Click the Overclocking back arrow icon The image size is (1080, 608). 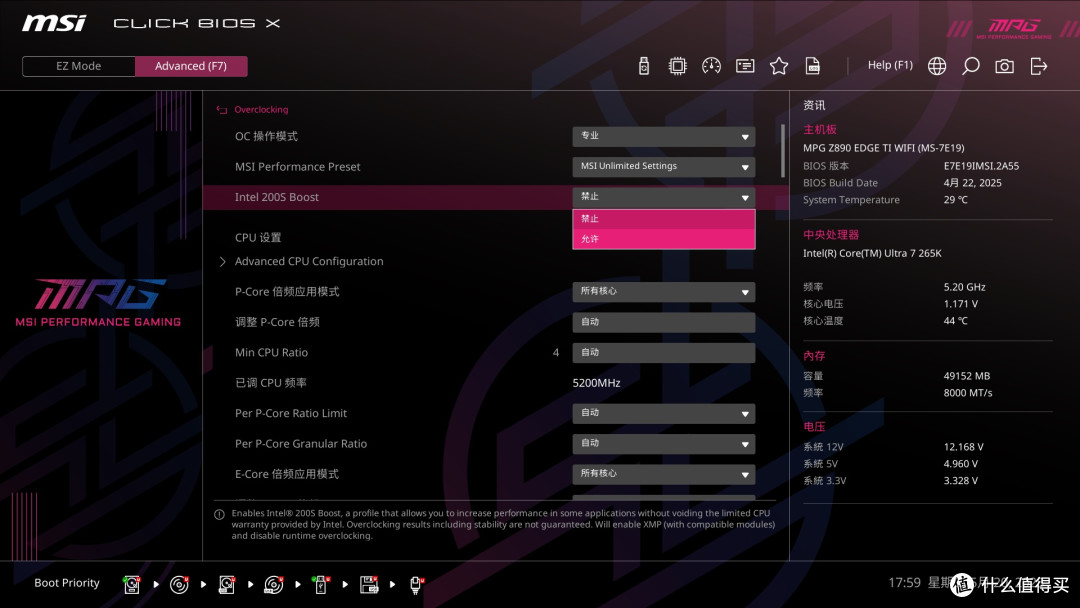point(222,109)
